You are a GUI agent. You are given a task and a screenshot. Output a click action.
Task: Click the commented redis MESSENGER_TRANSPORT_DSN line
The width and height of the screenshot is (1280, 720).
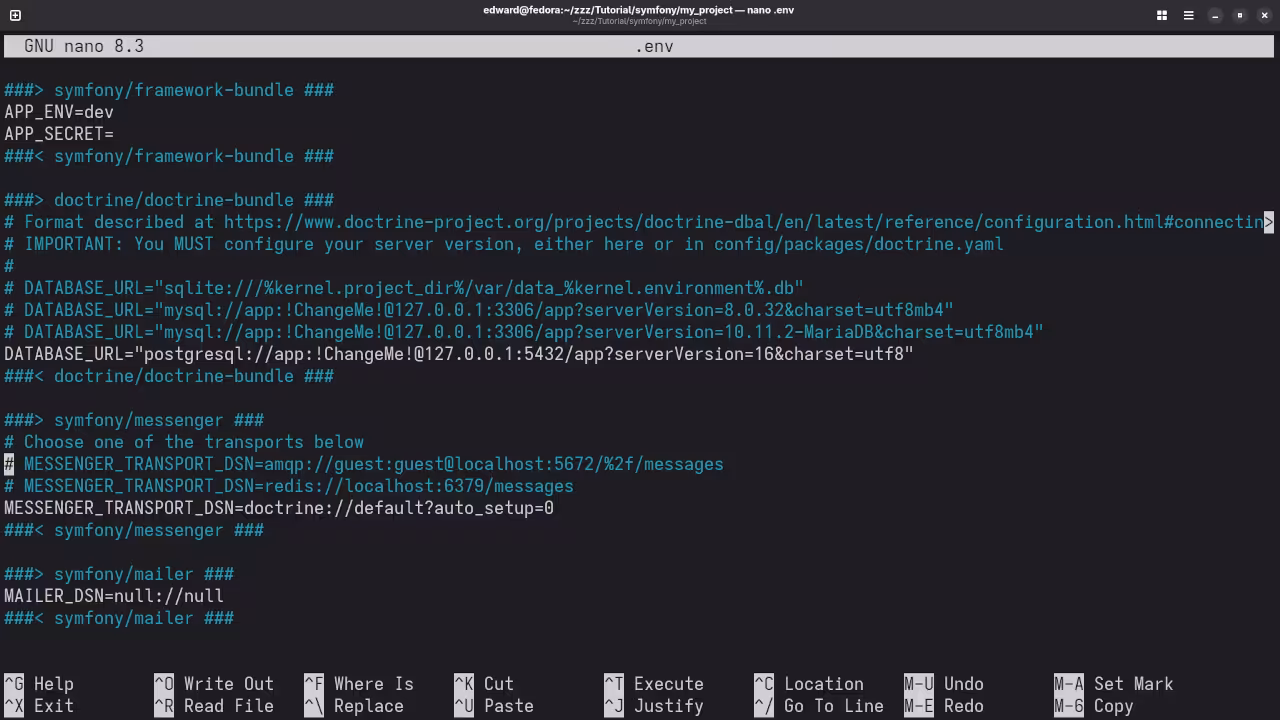[x=289, y=486]
